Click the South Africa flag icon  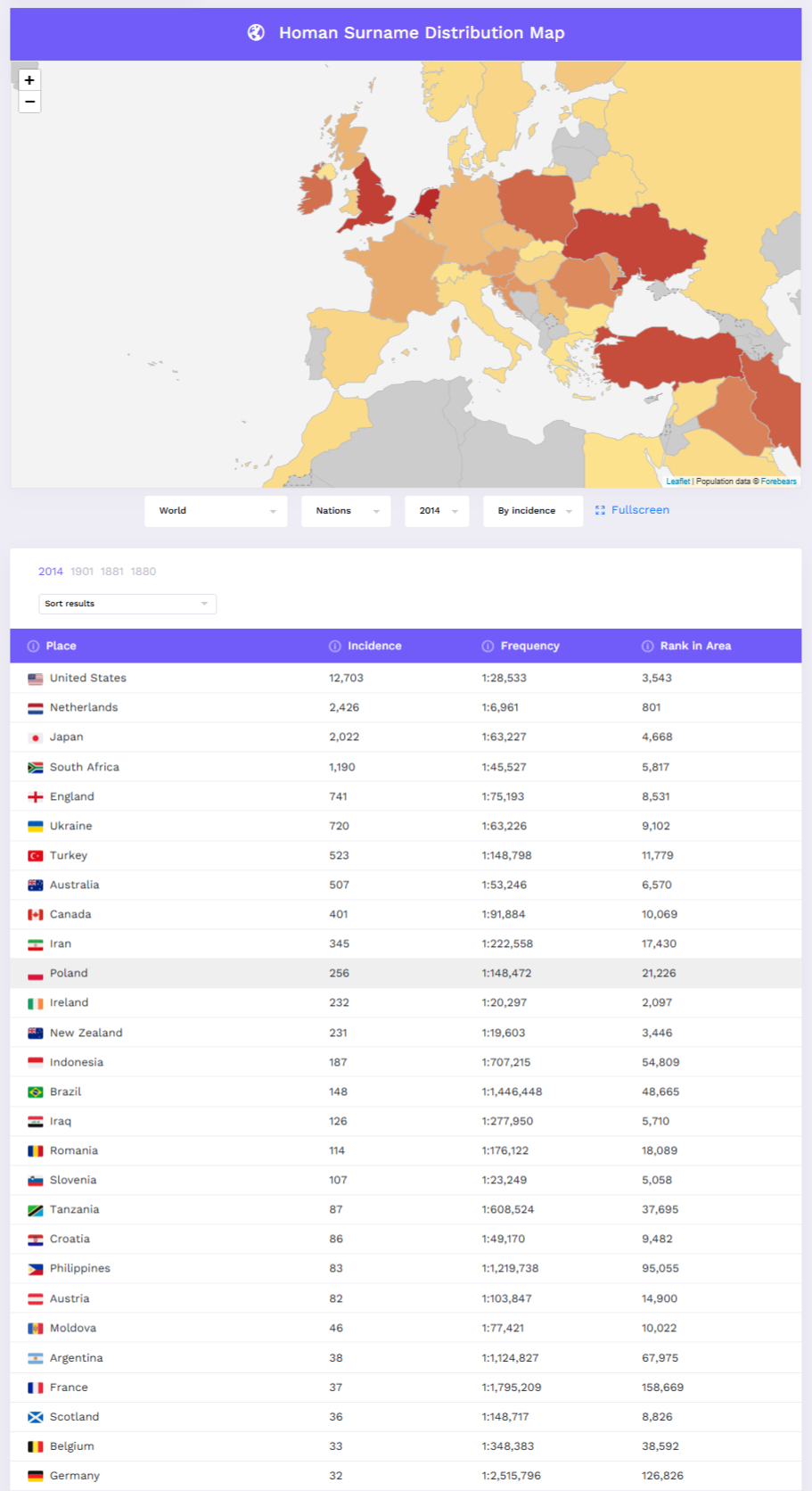click(x=36, y=767)
